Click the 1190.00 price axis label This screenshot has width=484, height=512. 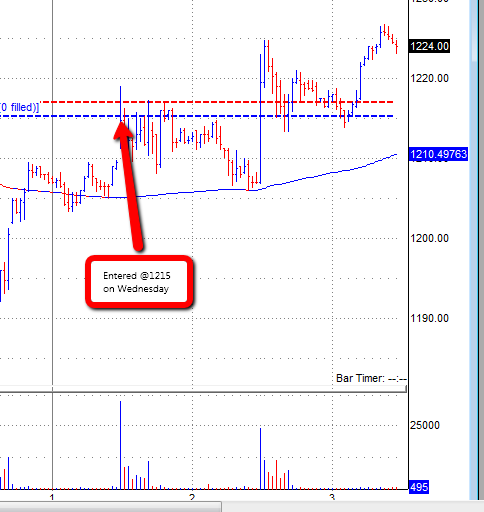point(429,318)
